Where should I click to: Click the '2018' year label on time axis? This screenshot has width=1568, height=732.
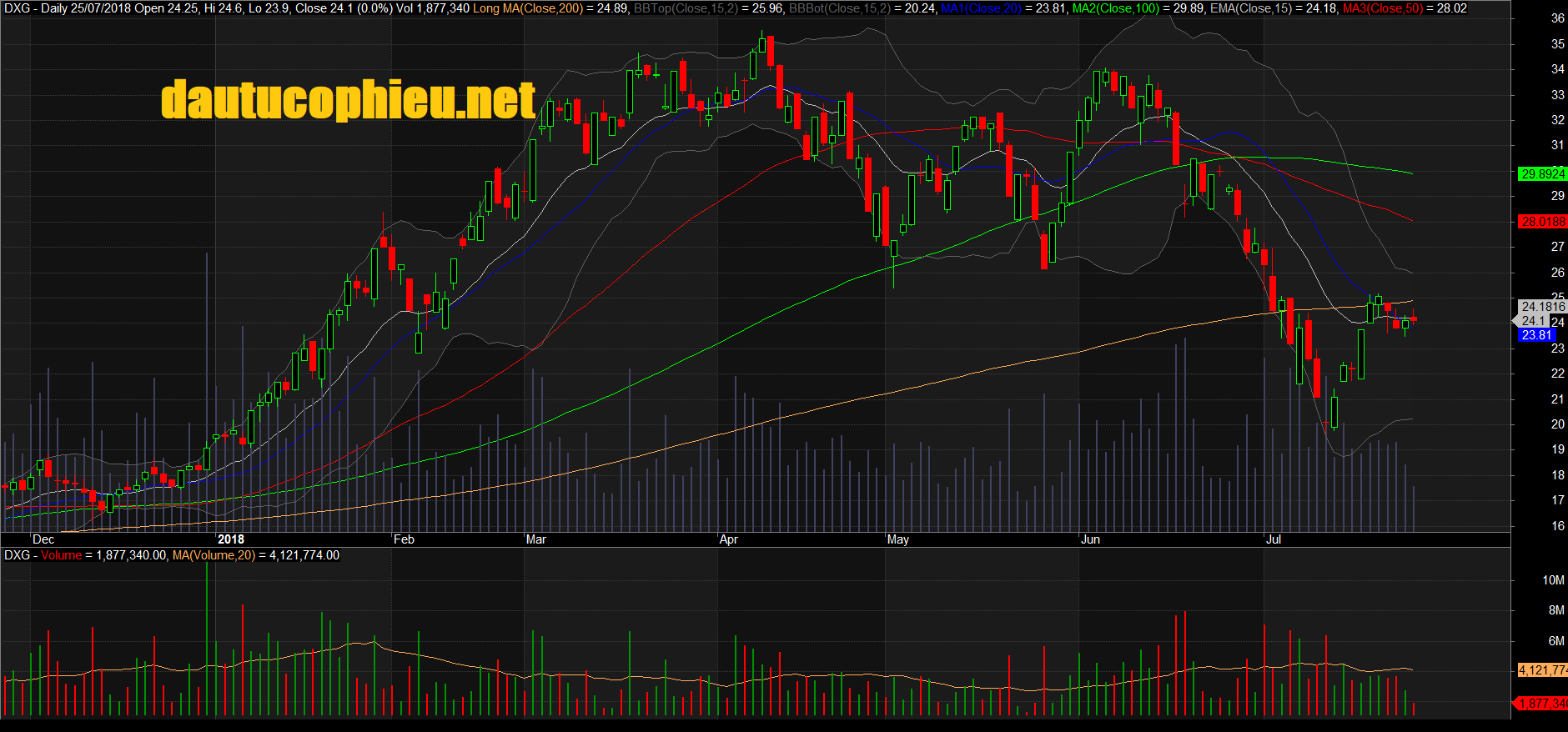(231, 539)
